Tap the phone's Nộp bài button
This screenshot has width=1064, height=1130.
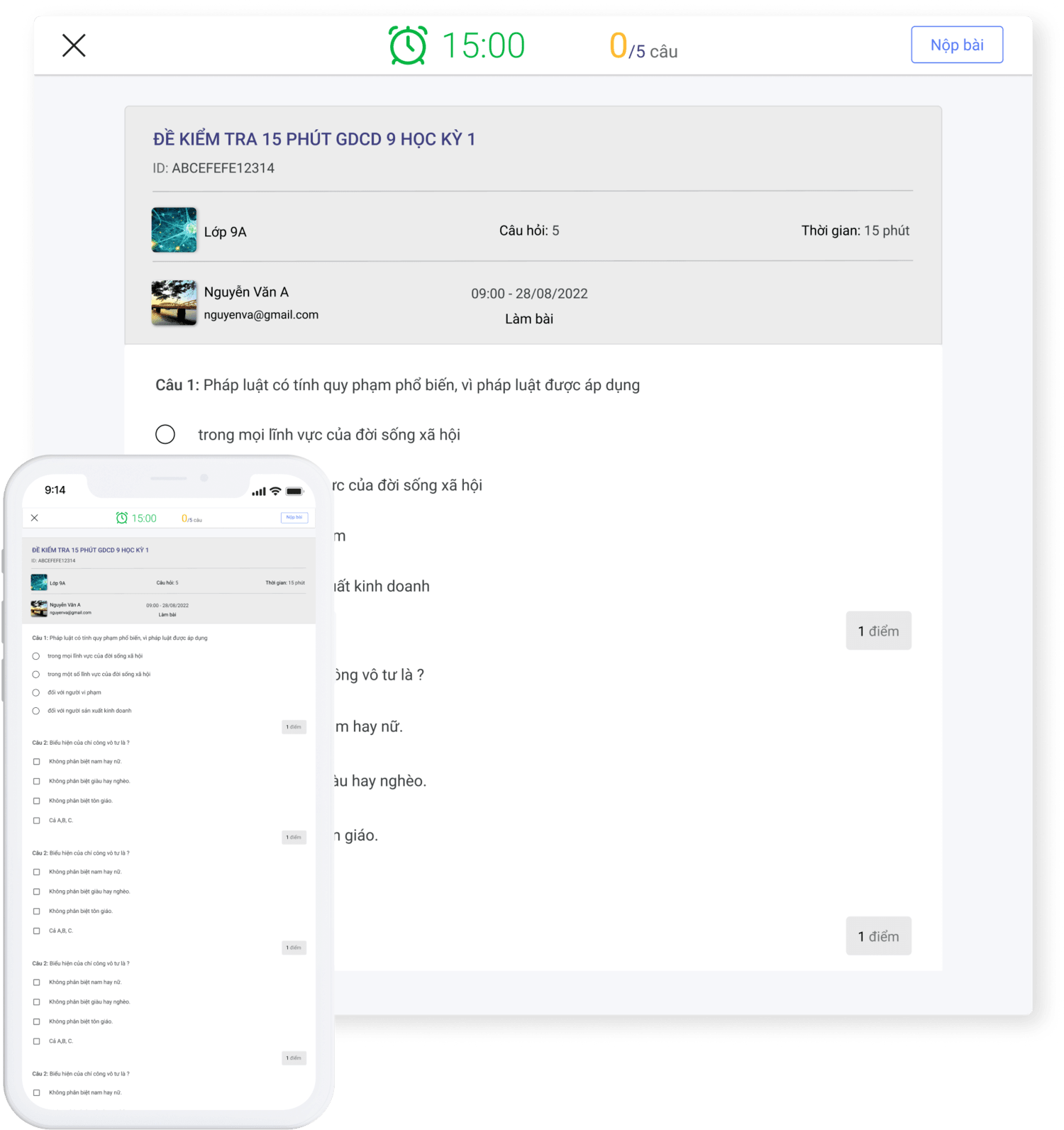click(294, 517)
